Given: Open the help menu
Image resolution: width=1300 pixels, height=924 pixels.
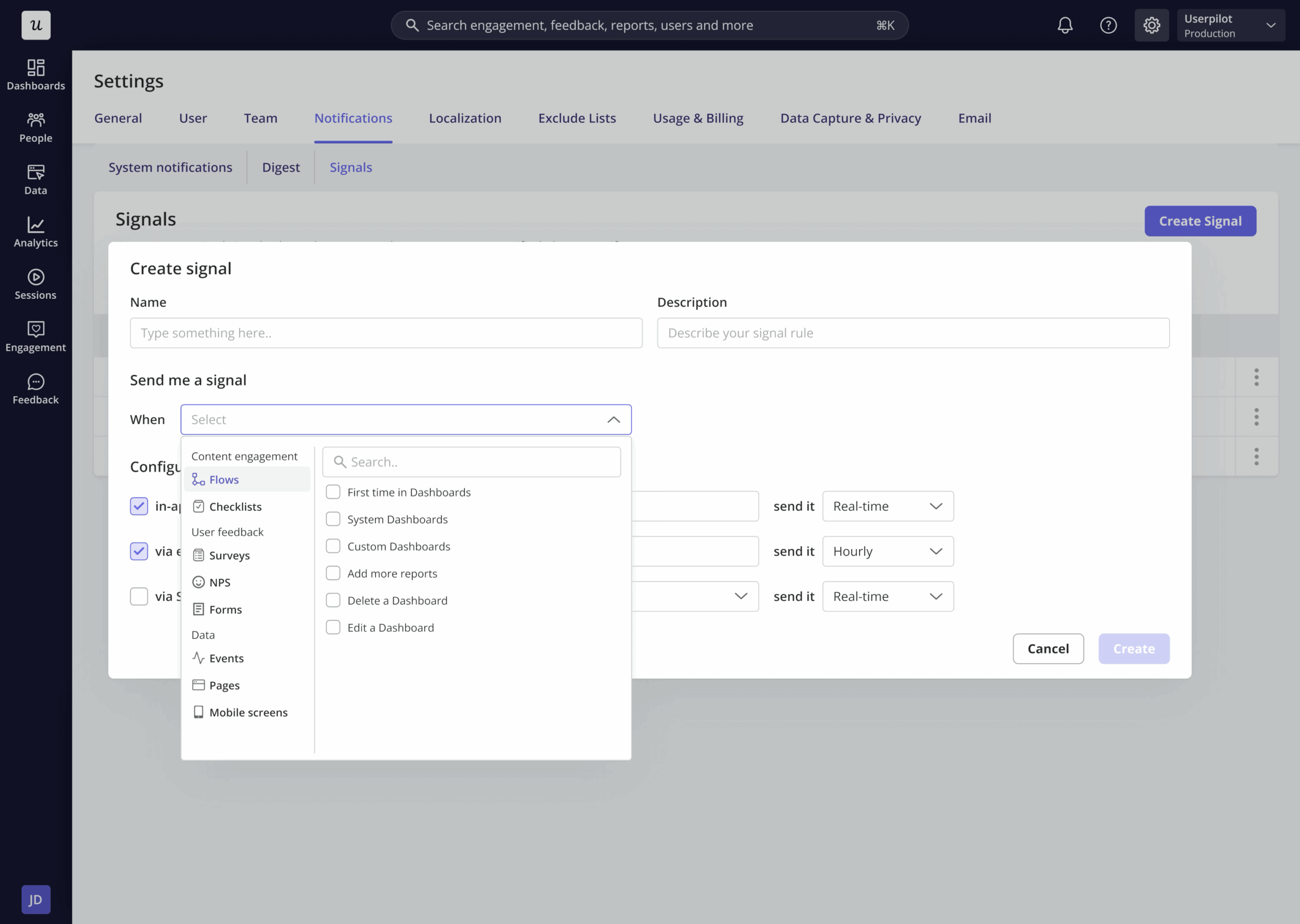Looking at the screenshot, I should point(1108,24).
